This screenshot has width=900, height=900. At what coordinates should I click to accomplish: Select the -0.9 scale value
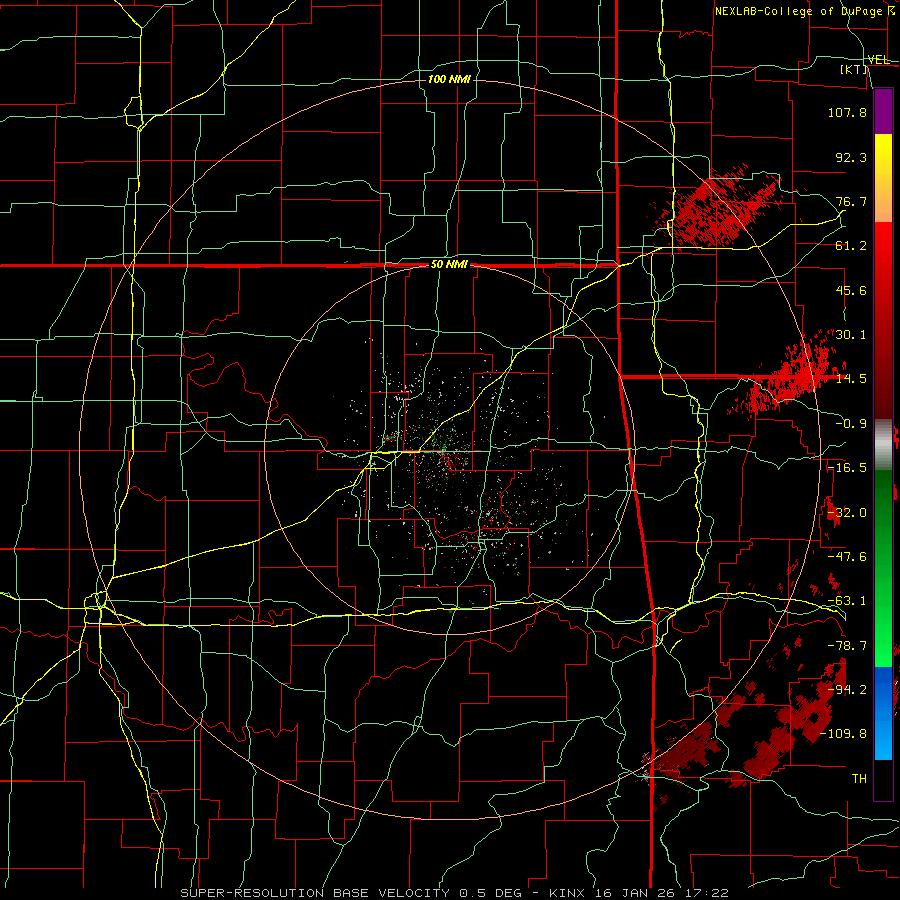[851, 424]
